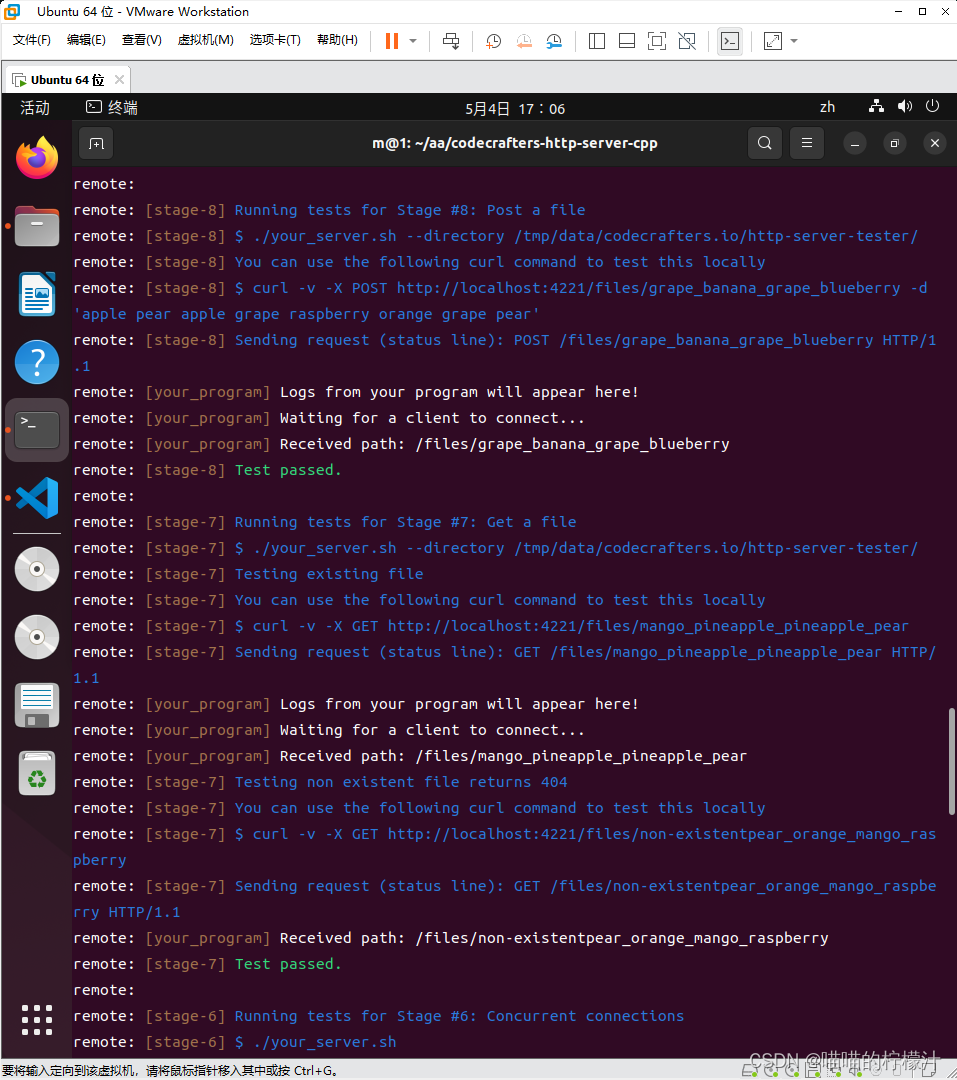Viewport: 957px width, 1080px height.
Task: Open the power menu icon in top bar
Action: coord(932,106)
